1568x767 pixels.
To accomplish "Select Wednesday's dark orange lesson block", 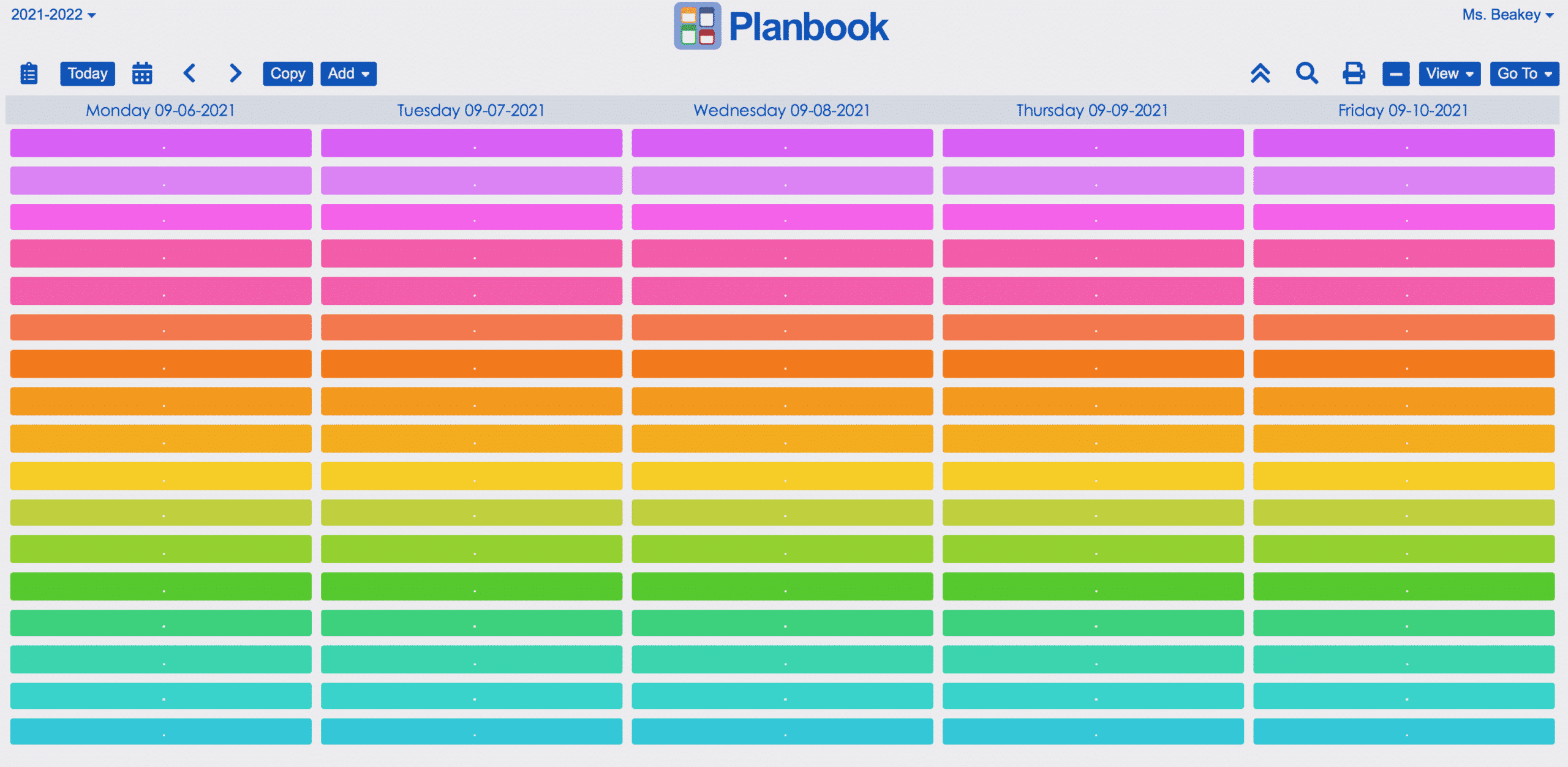I will 782,364.
